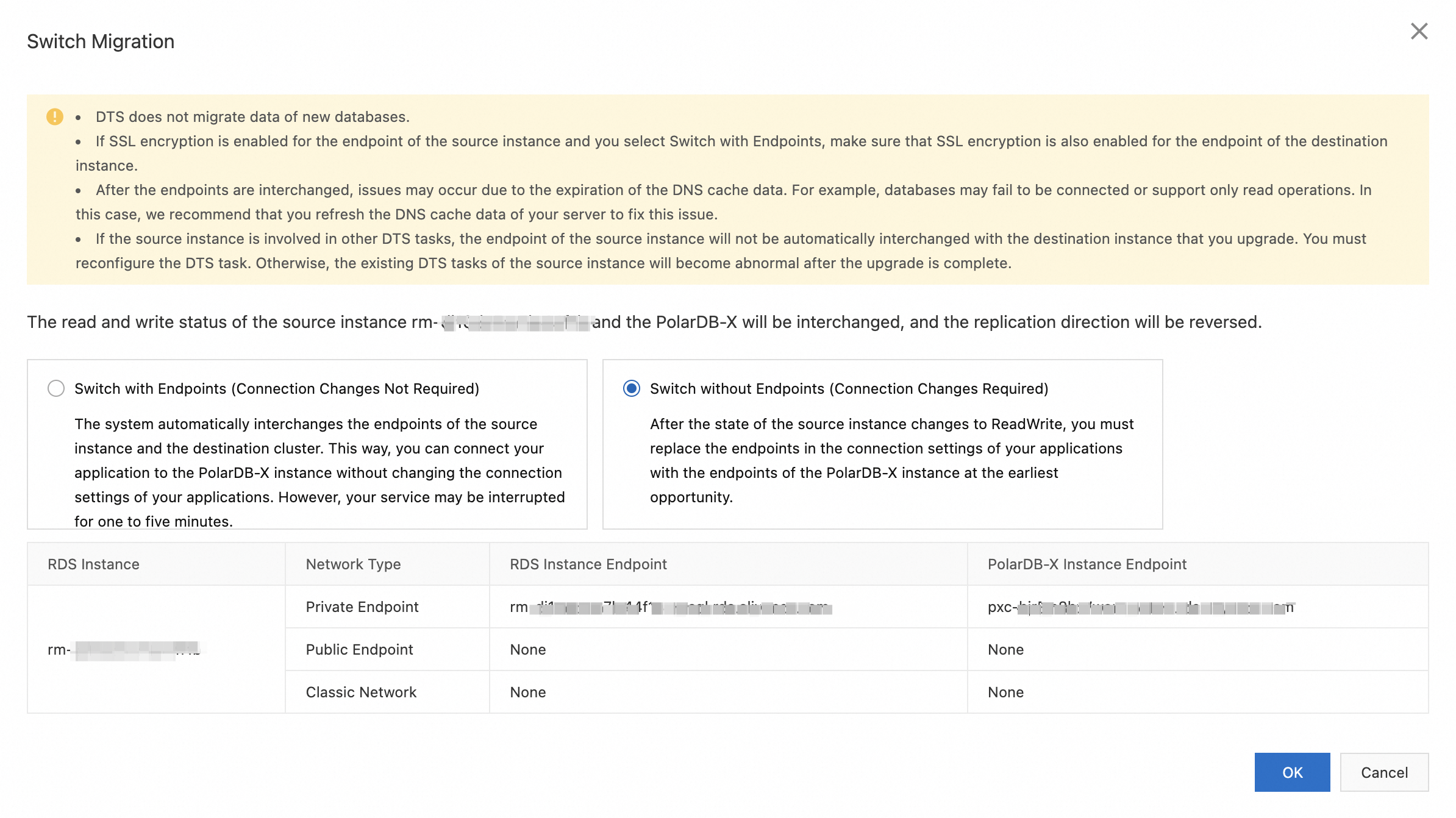Close the Switch Migration dialog
This screenshot has height=818, width=1456.
click(1419, 32)
